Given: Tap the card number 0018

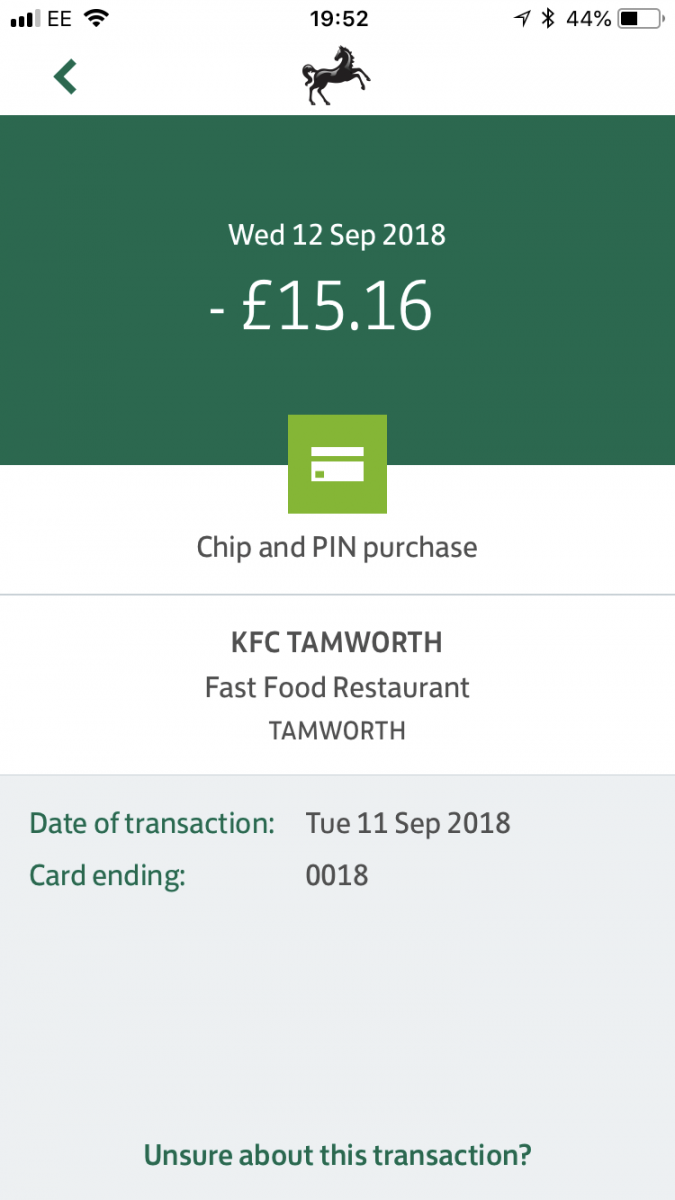Looking at the screenshot, I should point(337,876).
